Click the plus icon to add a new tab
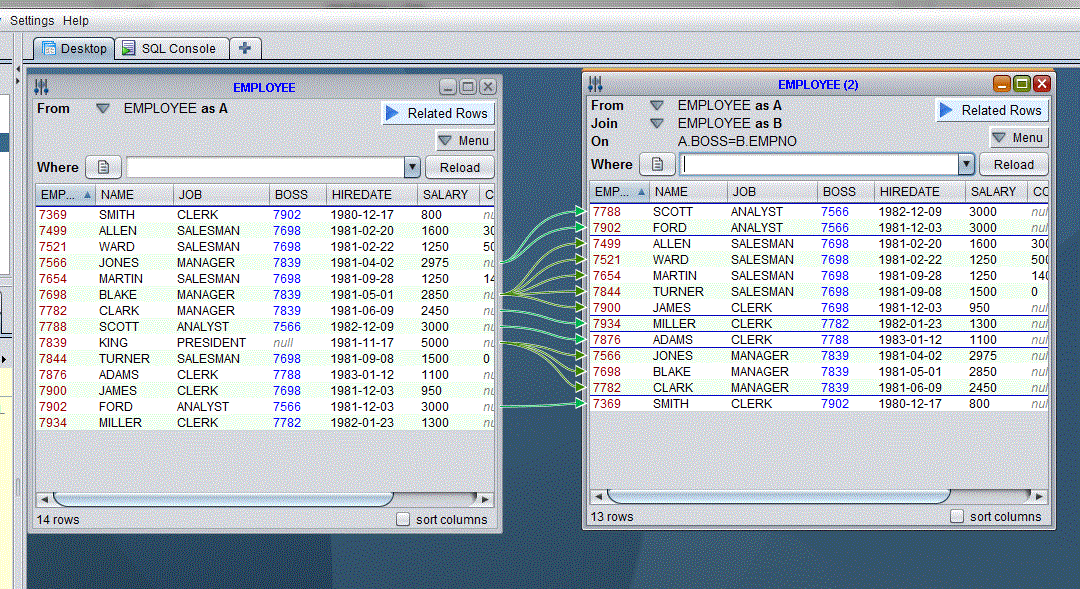The image size is (1080, 589). click(x=245, y=48)
